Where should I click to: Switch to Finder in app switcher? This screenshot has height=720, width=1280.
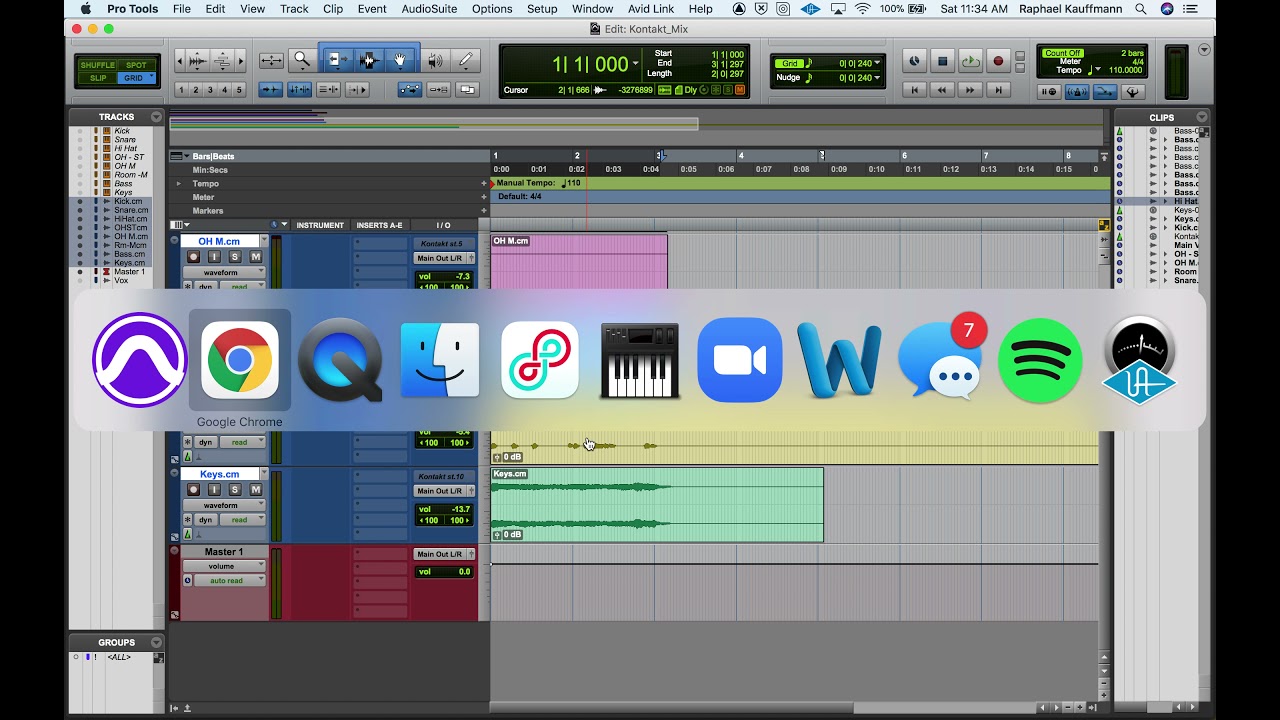tap(440, 360)
